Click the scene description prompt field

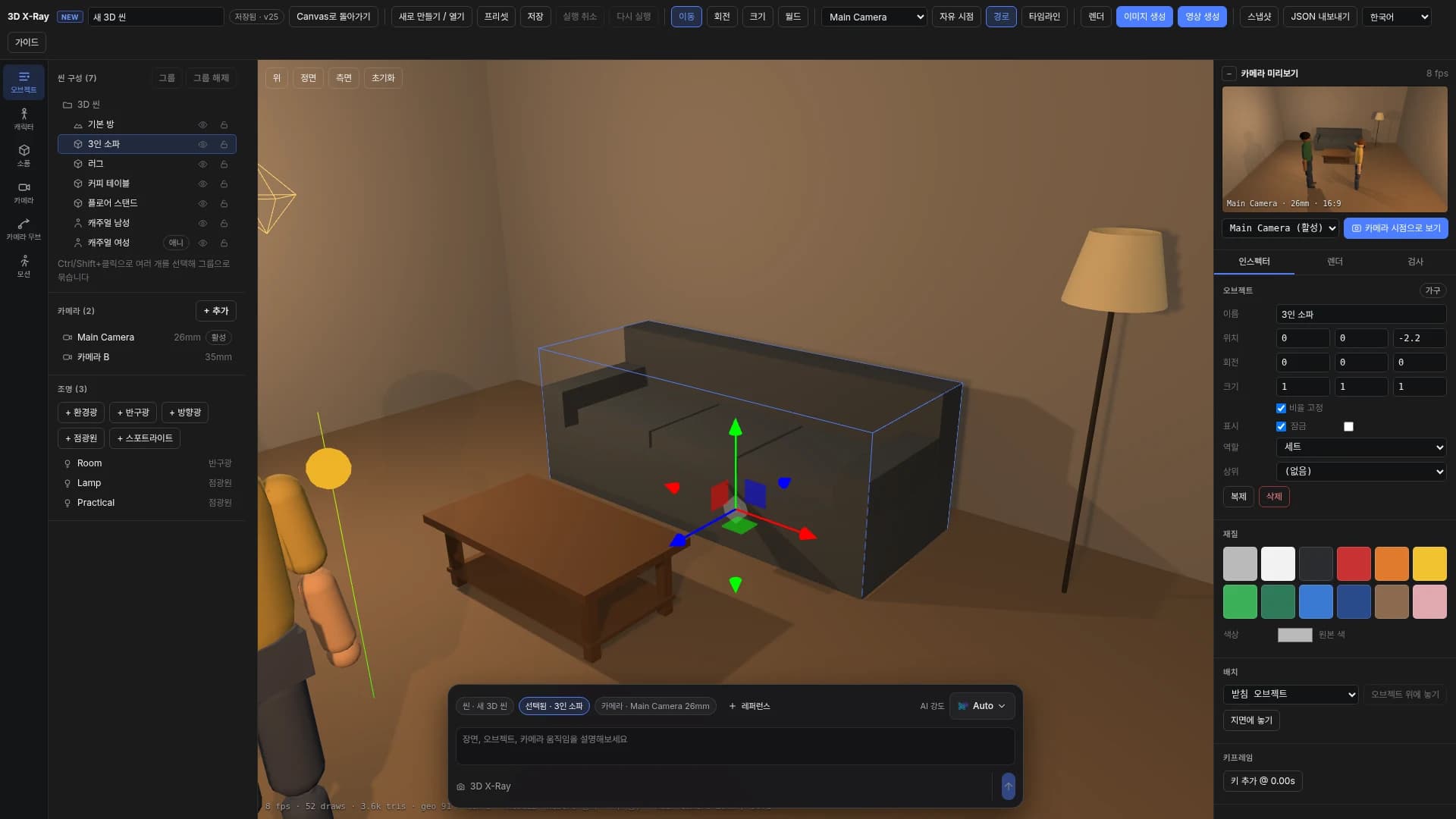pos(735,746)
